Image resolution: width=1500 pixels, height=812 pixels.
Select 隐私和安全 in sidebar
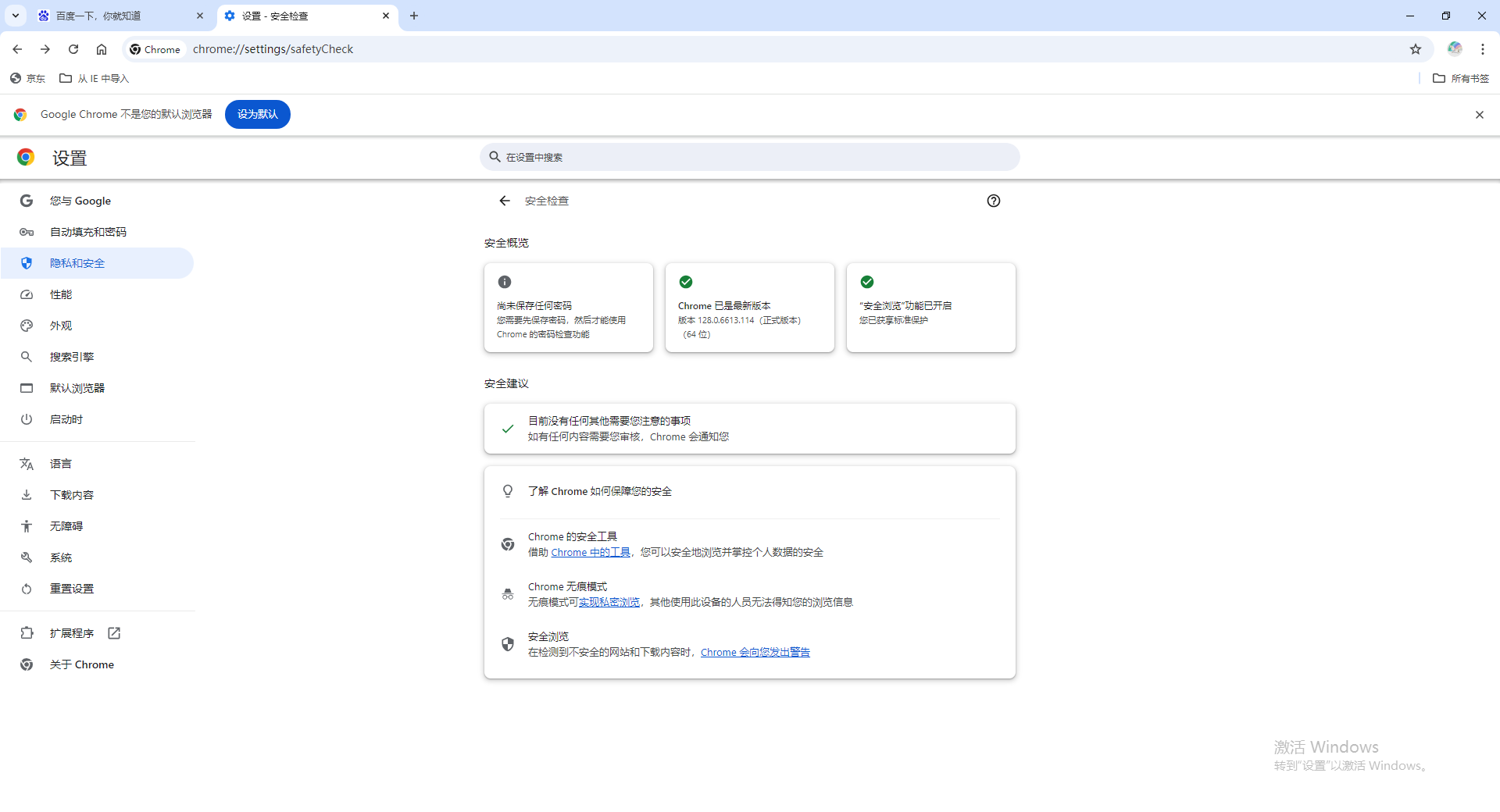tap(97, 263)
